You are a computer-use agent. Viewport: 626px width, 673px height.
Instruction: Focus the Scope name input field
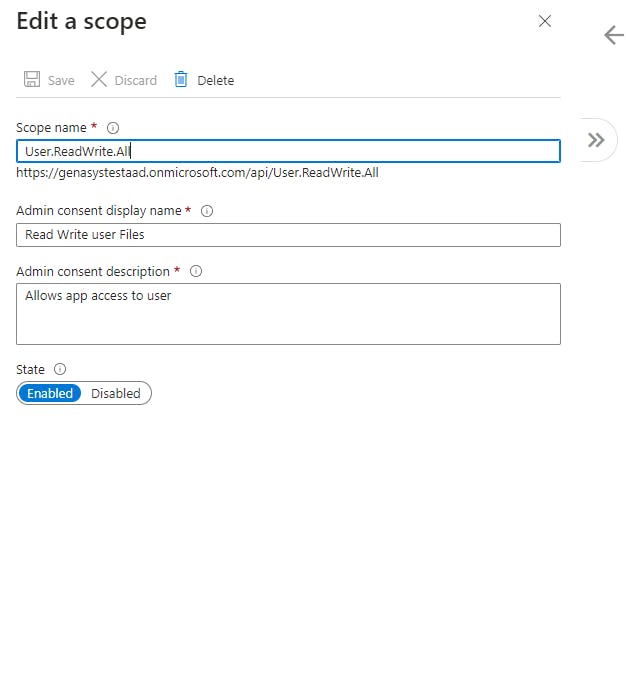click(x=288, y=151)
